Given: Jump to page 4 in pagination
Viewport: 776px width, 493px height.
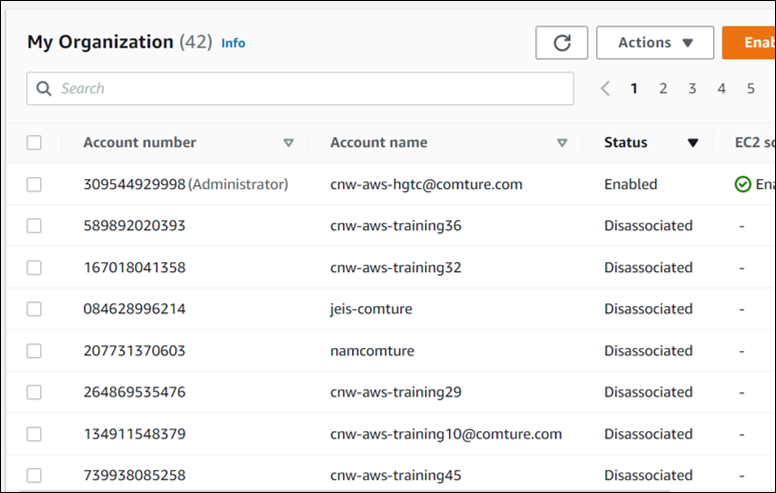Looking at the screenshot, I should (721, 89).
